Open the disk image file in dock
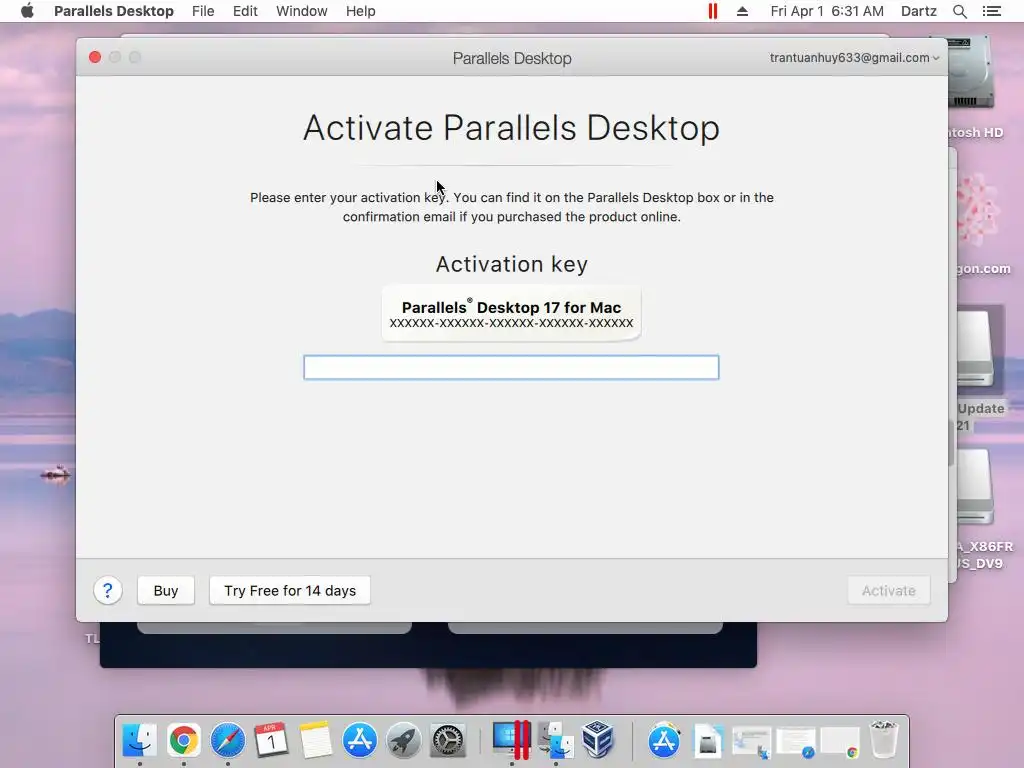 (x=708, y=741)
